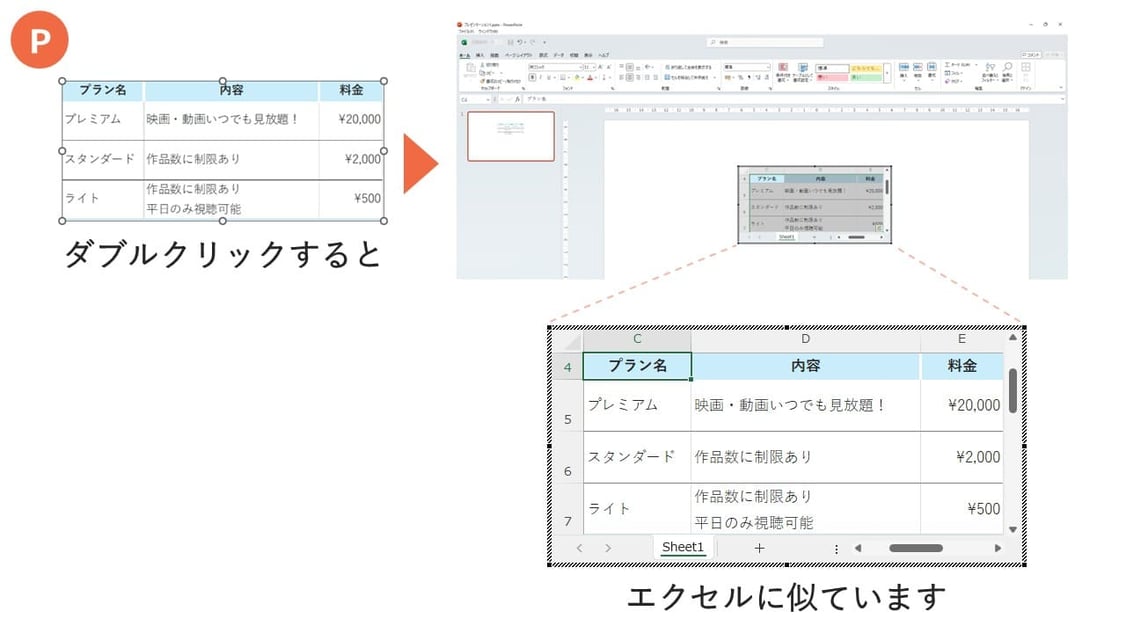
Task: Expand the cell styles gallery arrow
Action: [x=887, y=73]
